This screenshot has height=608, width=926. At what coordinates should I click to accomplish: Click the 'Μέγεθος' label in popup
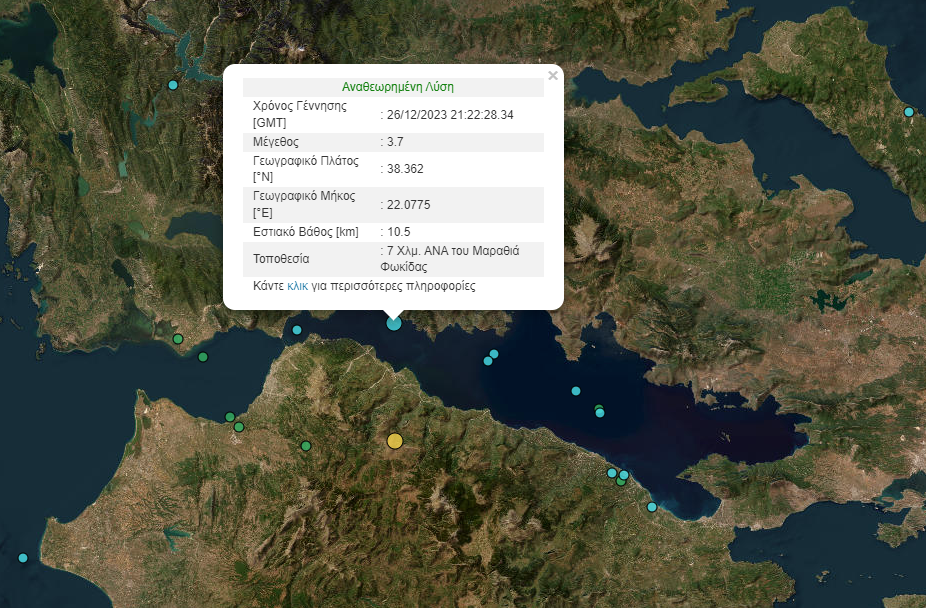click(x=276, y=142)
